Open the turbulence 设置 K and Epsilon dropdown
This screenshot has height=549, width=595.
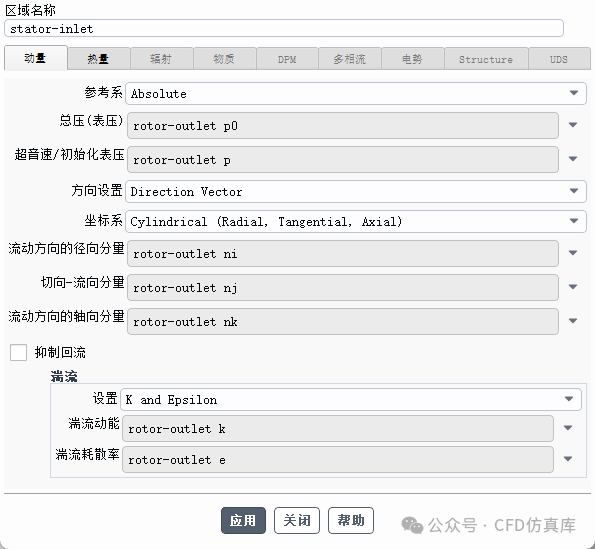click(351, 400)
